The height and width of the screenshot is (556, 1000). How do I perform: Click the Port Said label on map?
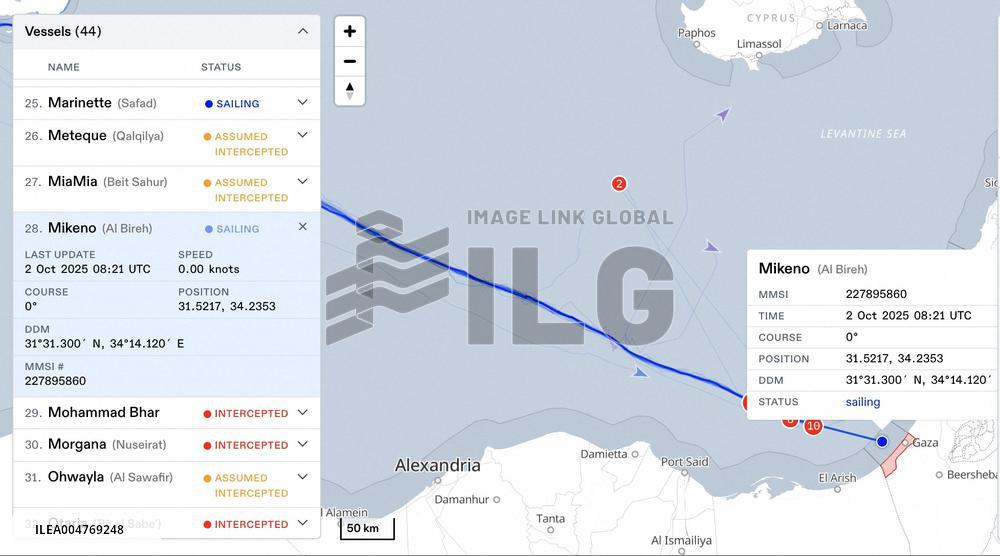pyautogui.click(x=684, y=462)
